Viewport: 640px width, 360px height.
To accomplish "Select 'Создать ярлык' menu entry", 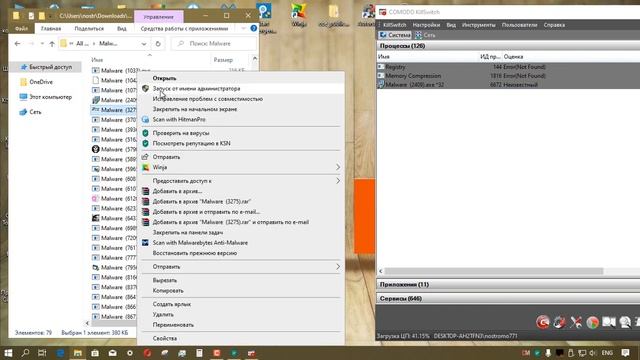I will coord(171,304).
